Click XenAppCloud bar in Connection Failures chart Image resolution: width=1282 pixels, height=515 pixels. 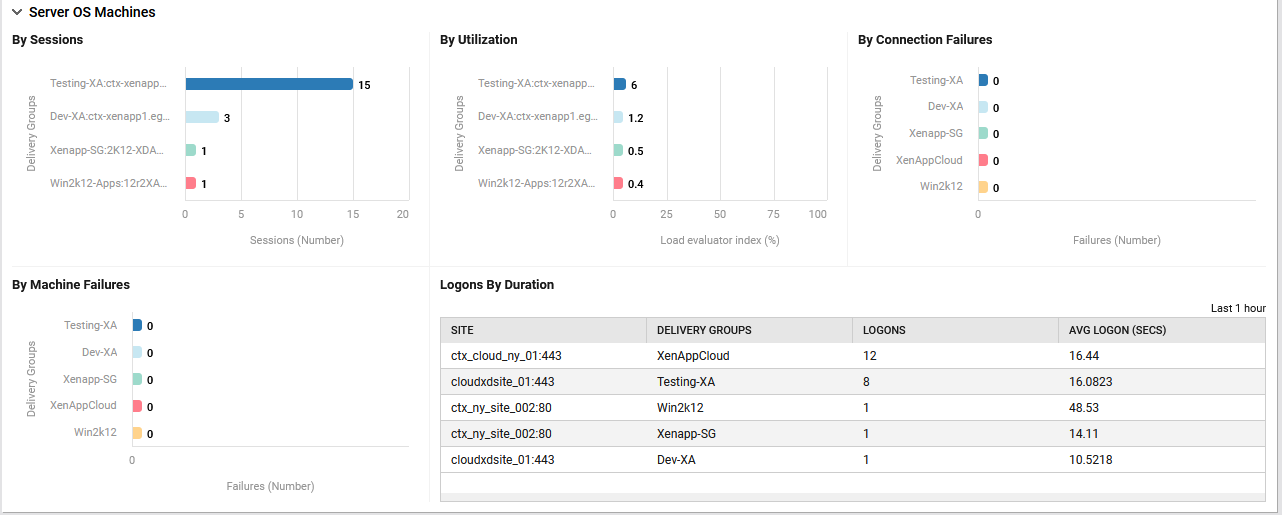pyautogui.click(x=983, y=160)
